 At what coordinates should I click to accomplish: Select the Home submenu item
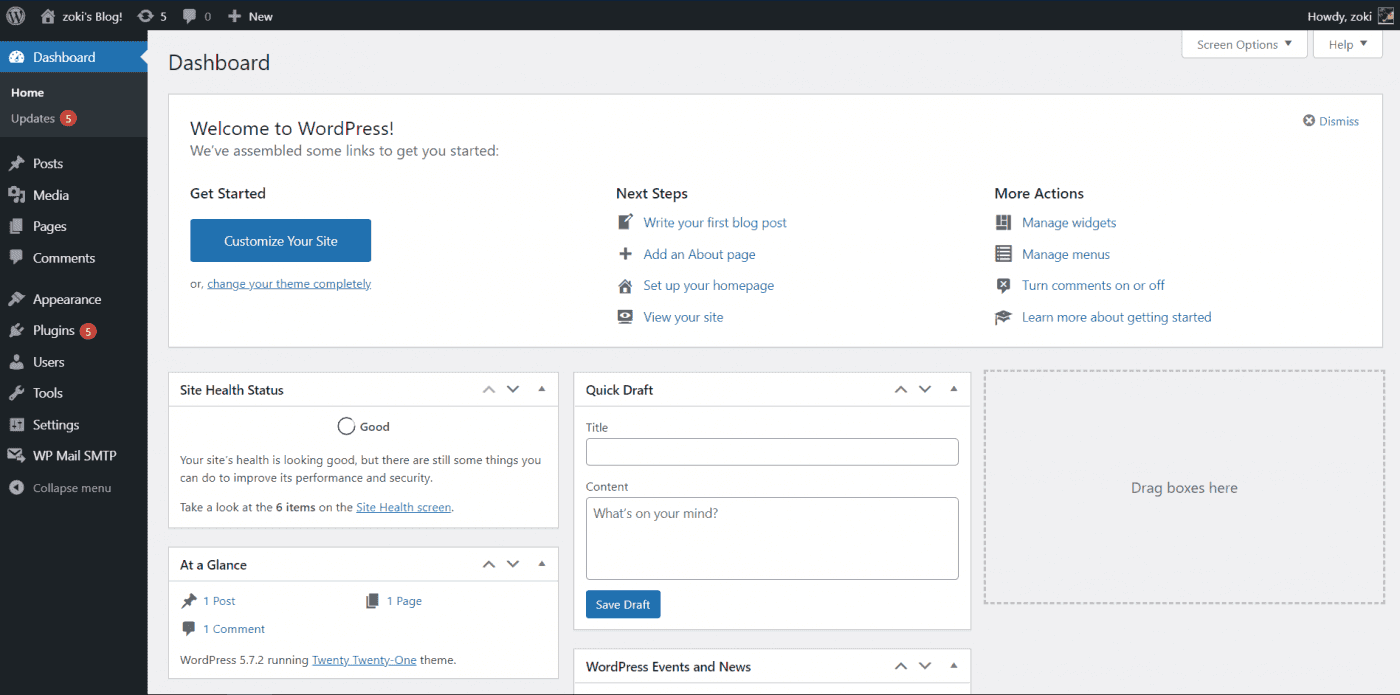coord(28,92)
